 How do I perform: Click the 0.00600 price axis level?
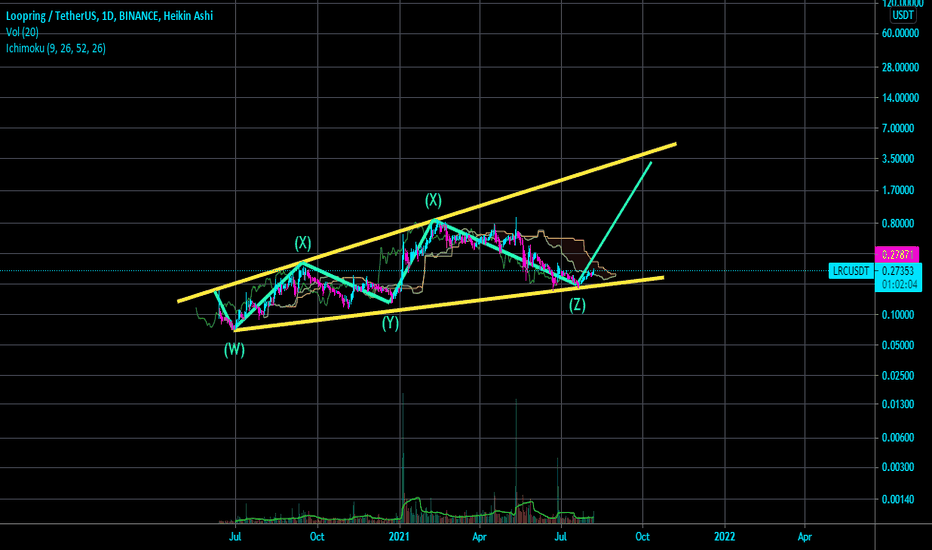[x=900, y=438]
